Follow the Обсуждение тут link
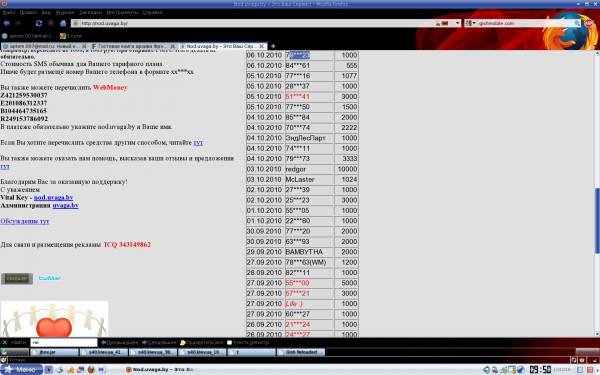Screen dimensions: 600x375 (24, 221)
